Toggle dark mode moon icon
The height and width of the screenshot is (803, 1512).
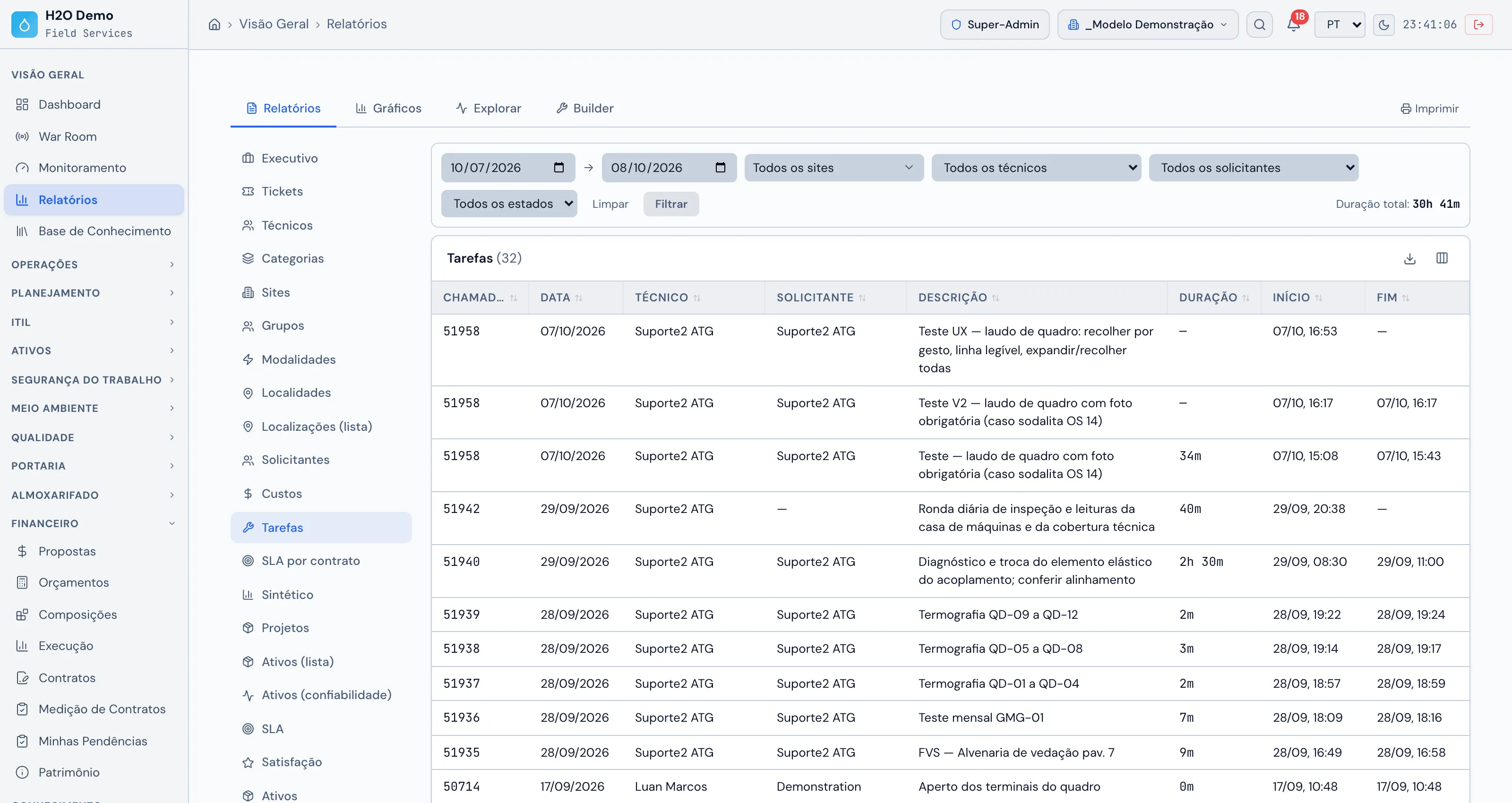pyautogui.click(x=1383, y=25)
